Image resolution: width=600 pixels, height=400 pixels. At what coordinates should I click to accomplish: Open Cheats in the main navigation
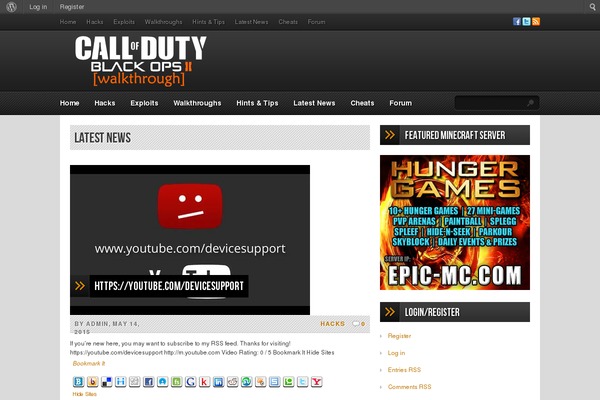pos(362,103)
